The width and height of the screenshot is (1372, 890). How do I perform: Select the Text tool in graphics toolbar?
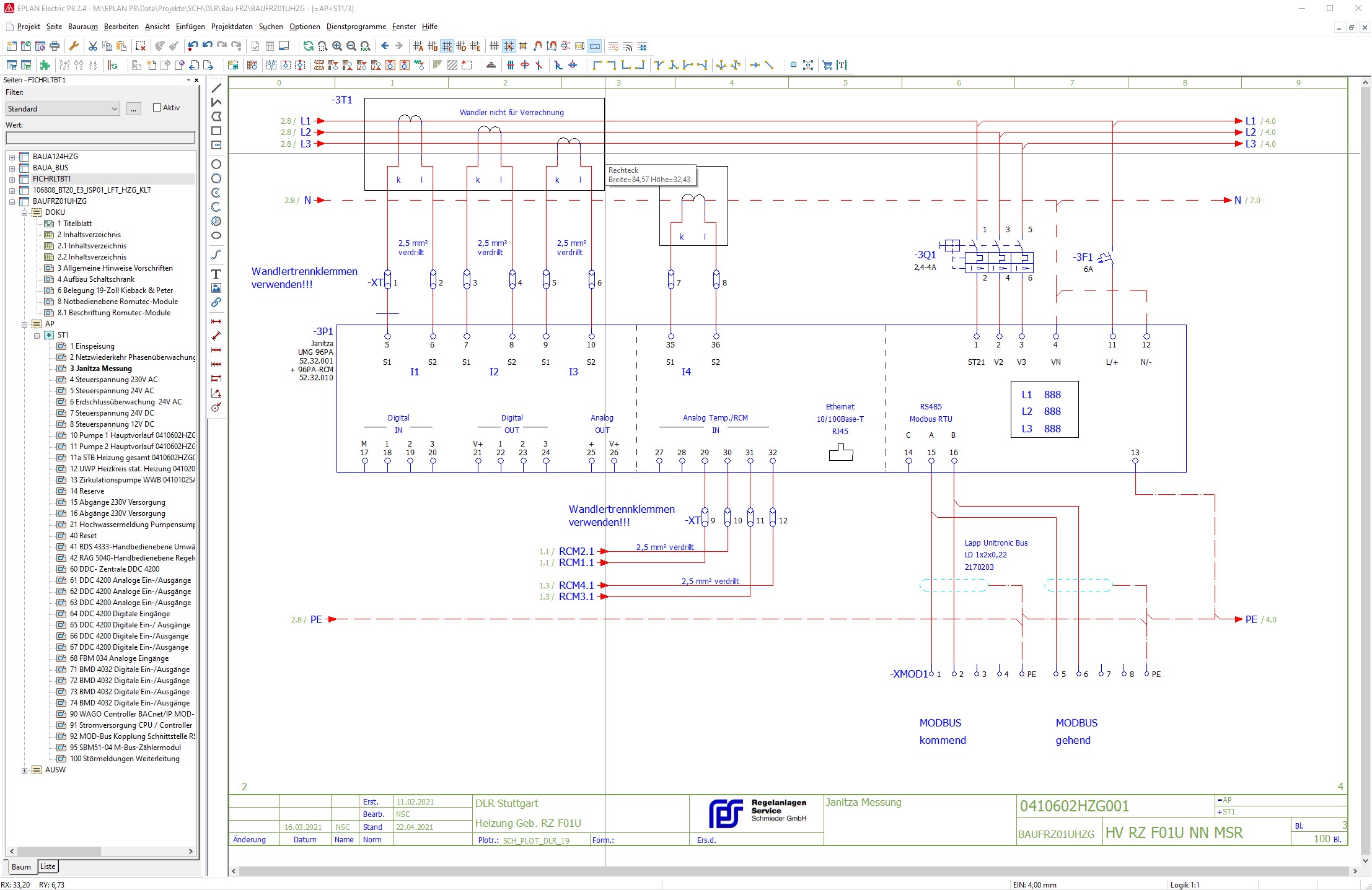click(x=216, y=274)
